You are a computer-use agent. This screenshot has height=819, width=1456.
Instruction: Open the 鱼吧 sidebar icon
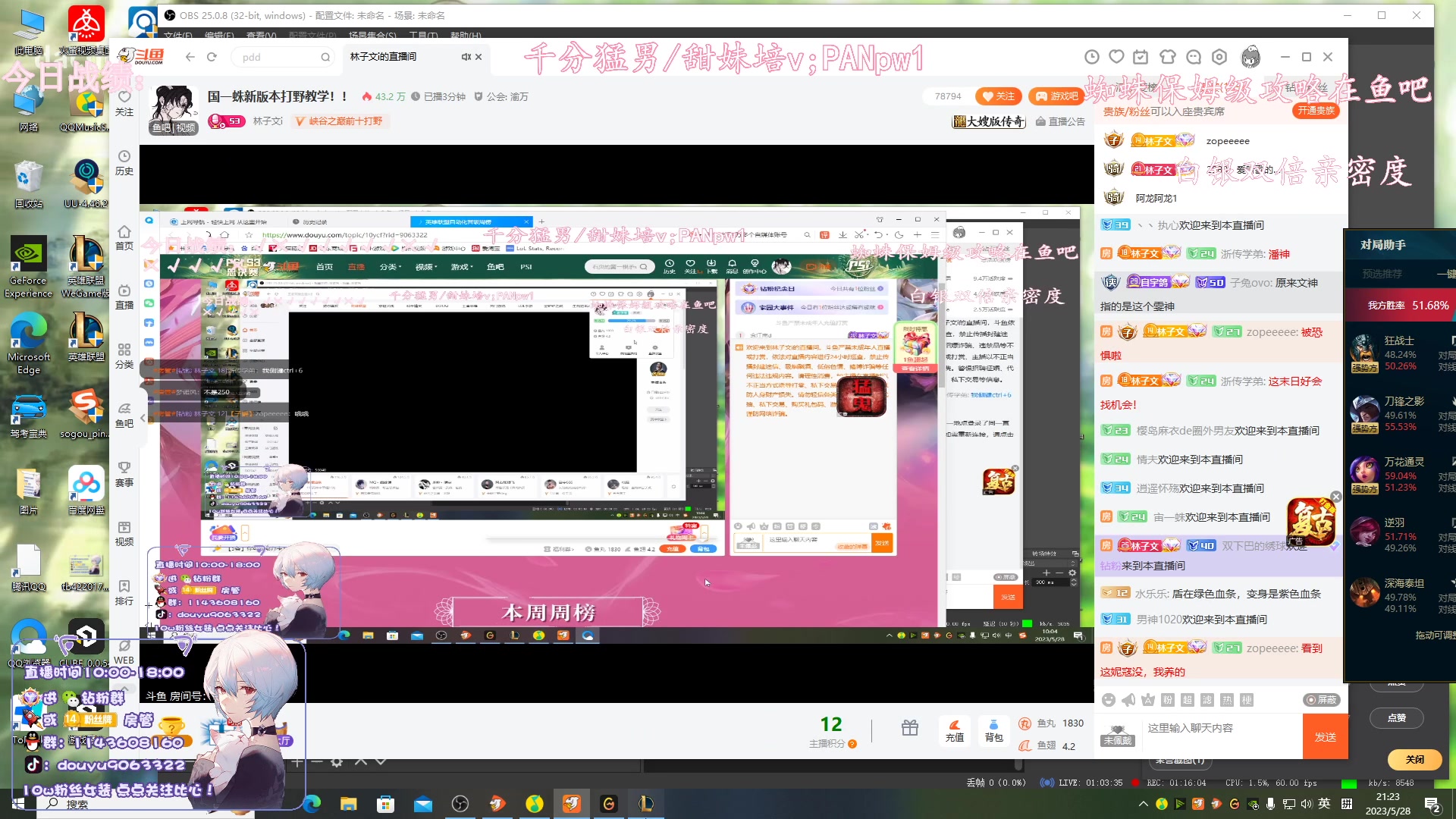(x=124, y=415)
